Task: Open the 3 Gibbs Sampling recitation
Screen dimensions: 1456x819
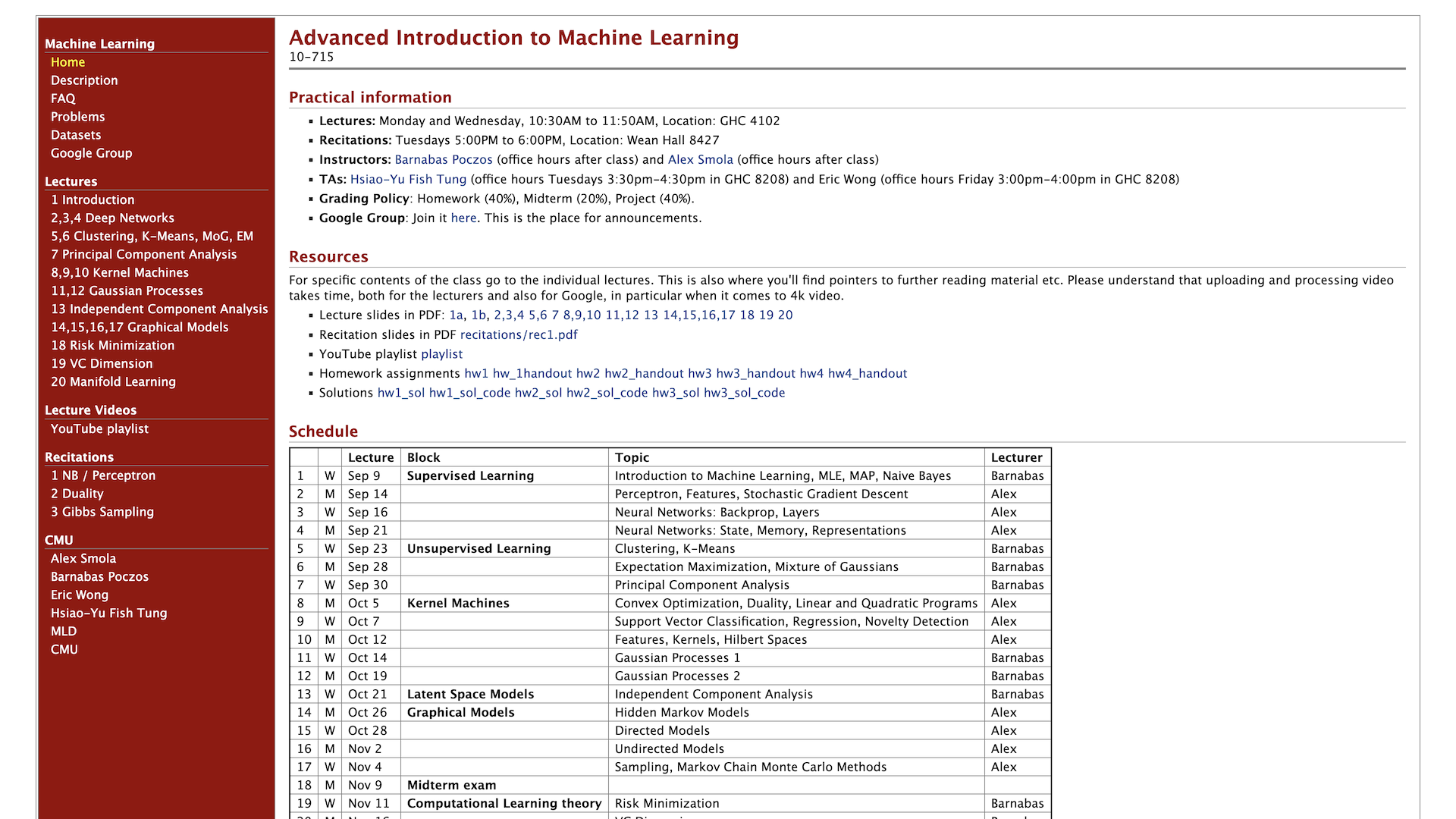Action: point(102,511)
